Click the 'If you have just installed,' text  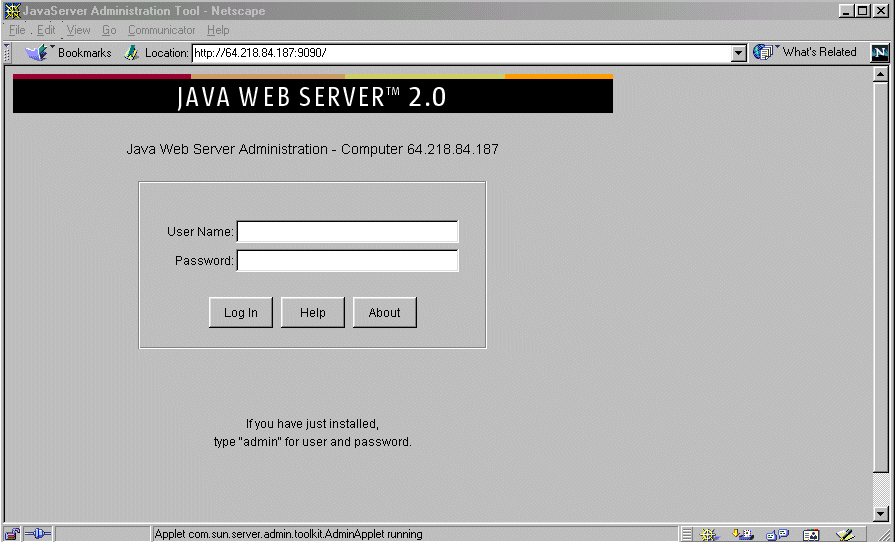tap(312, 424)
